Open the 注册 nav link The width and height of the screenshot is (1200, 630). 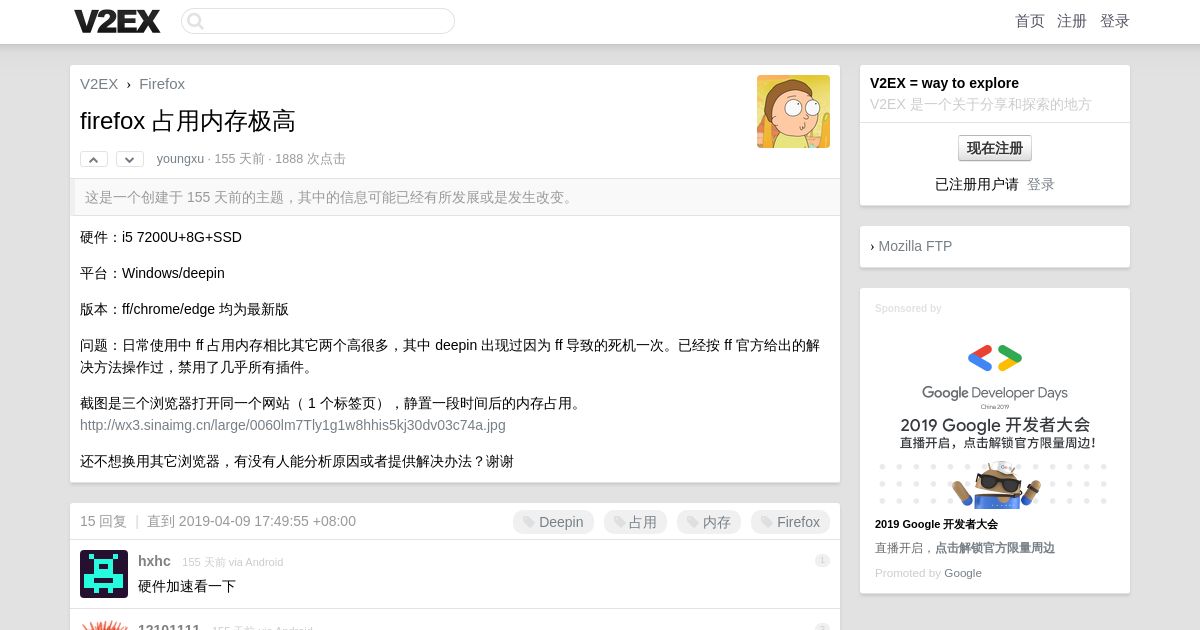(x=1072, y=21)
